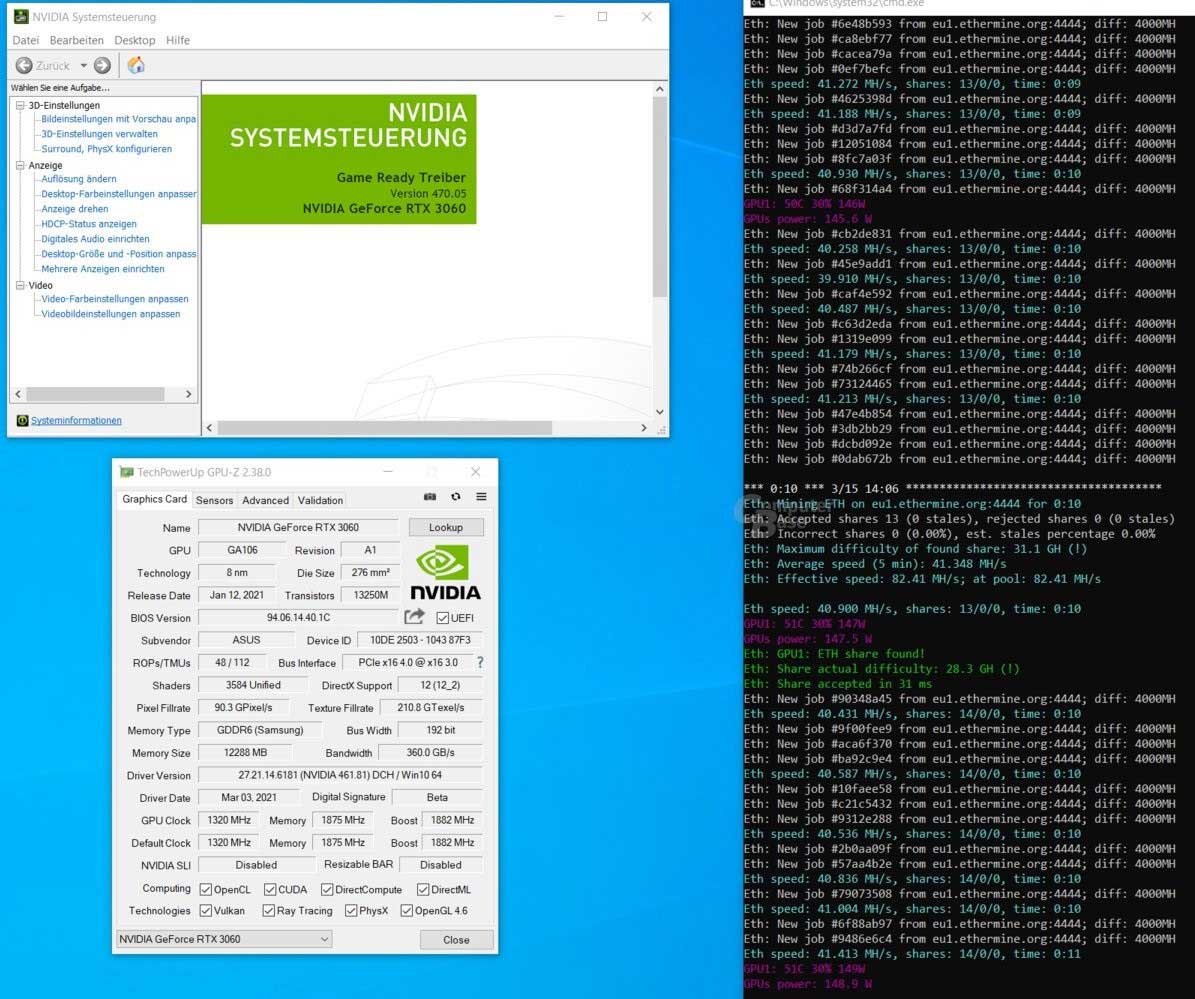Viewport: 1195px width, 999px height.
Task: Click the Bandwidth value 360.0 GB/s
Action: point(431,753)
